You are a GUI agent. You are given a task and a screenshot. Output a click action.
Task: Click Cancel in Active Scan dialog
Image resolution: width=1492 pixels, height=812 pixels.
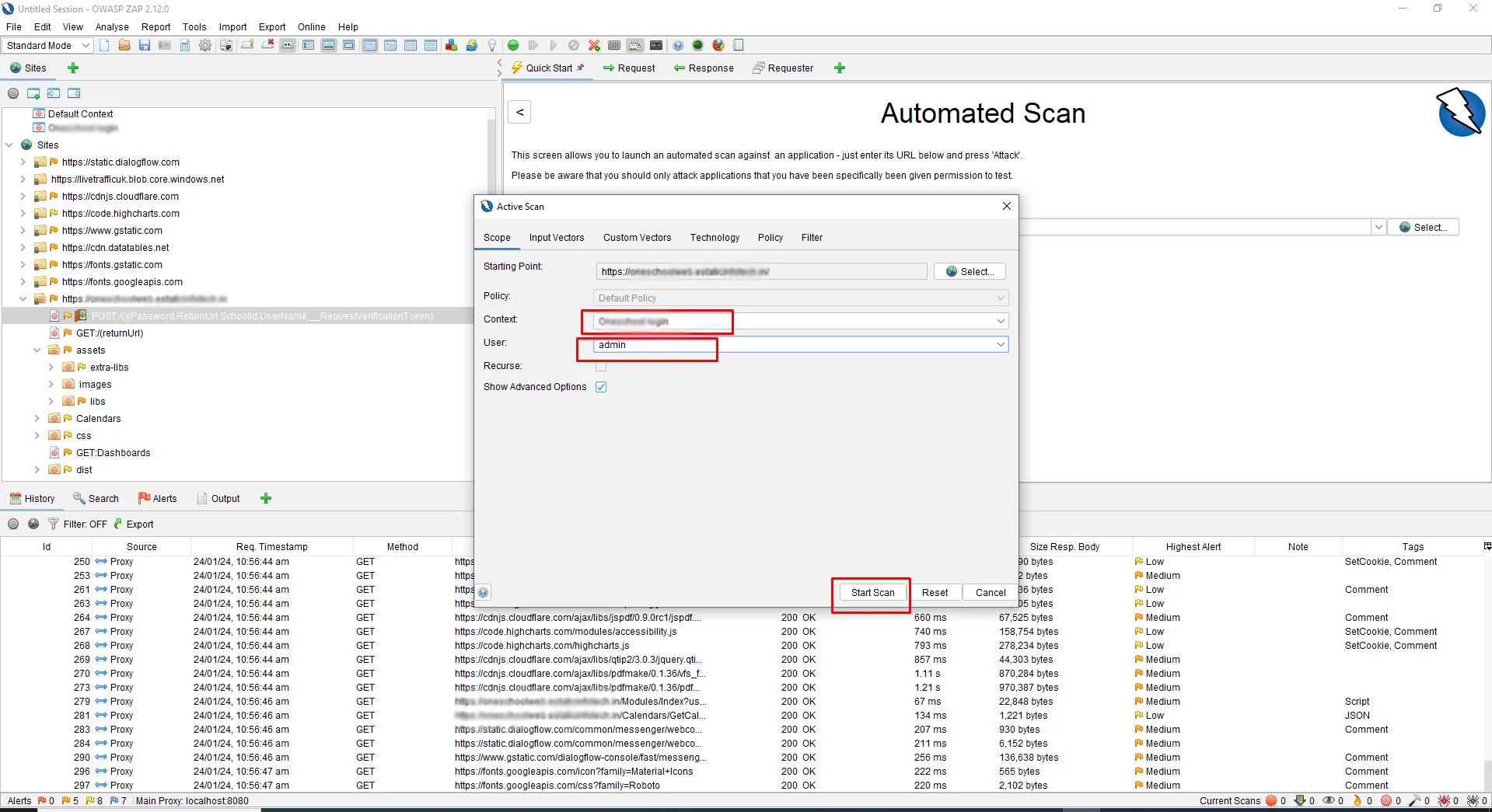tap(990, 592)
